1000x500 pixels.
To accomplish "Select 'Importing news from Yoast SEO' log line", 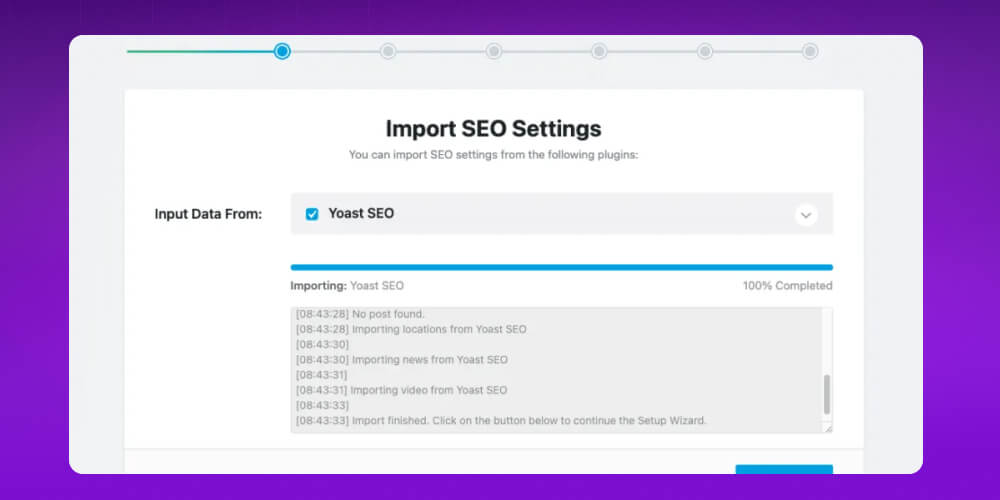I will click(402, 360).
